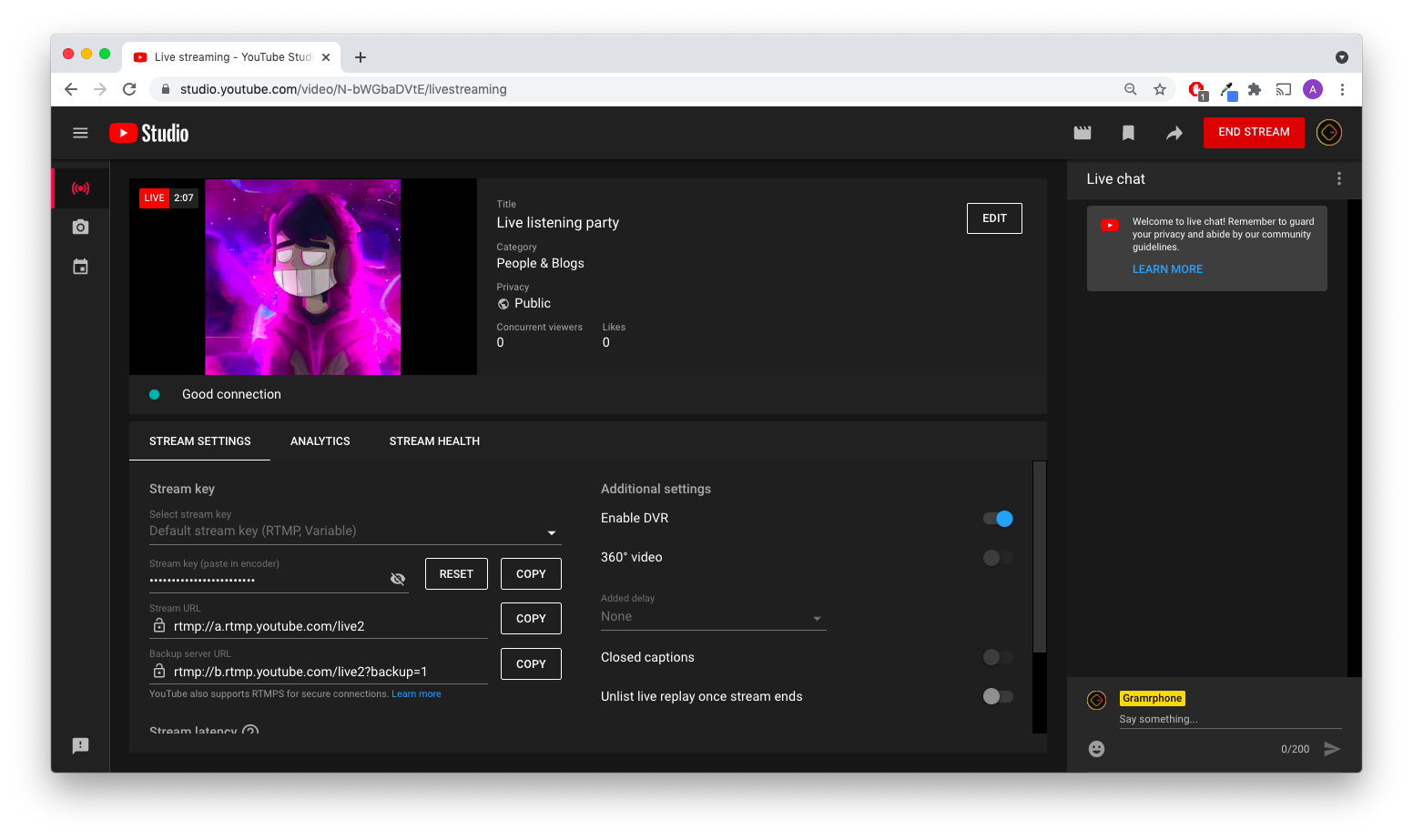Switch to the Analytics tab
Screen dimensions: 1413x840
point(320,441)
